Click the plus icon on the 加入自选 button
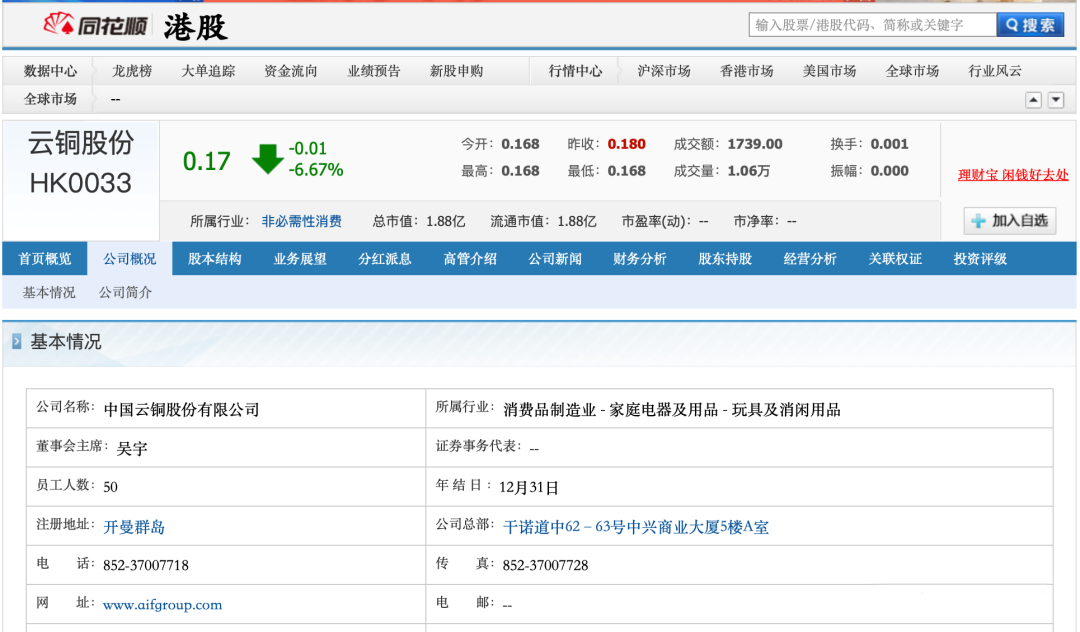 (x=980, y=220)
